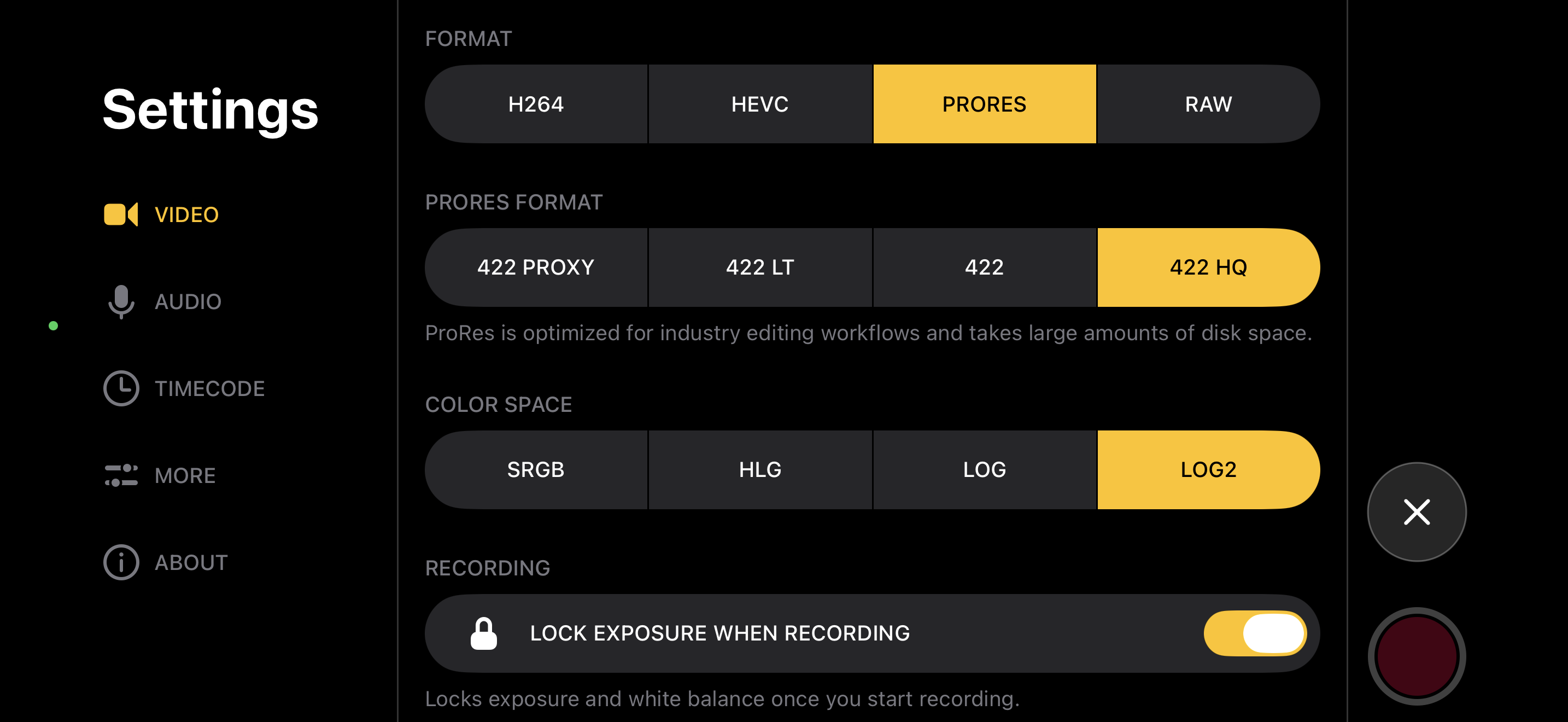Click the lock icon next to exposure setting

coord(483,632)
